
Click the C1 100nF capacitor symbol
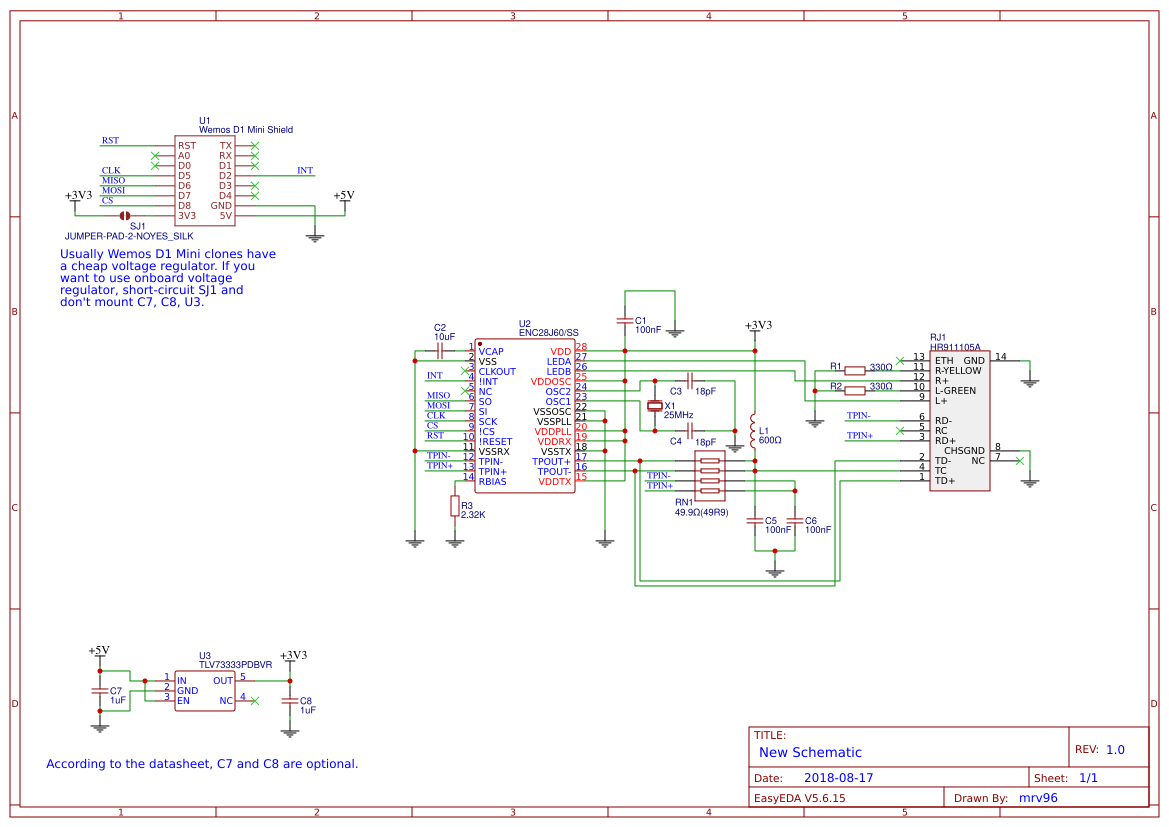pos(625,321)
